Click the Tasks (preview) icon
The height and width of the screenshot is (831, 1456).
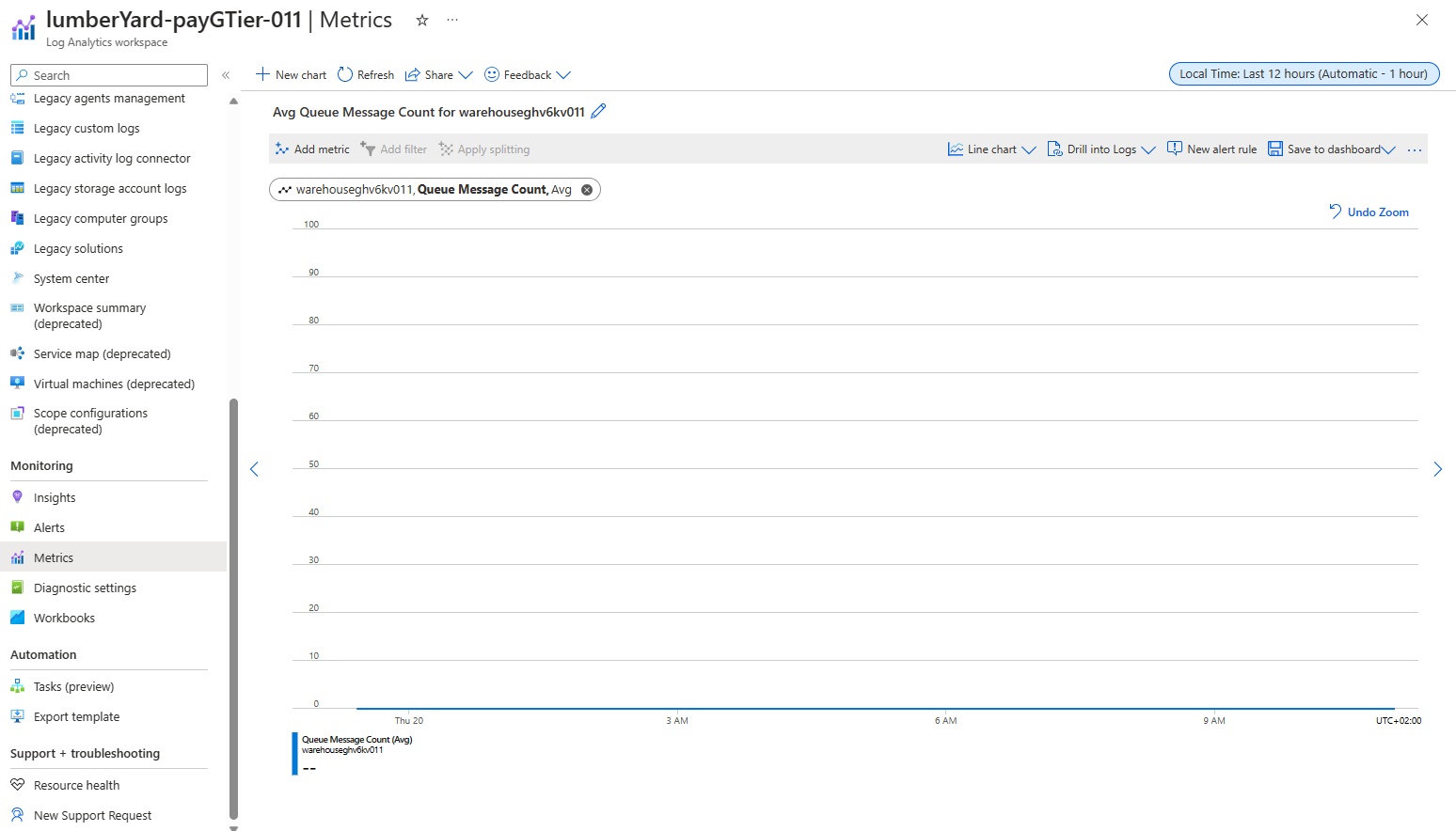[x=17, y=687]
